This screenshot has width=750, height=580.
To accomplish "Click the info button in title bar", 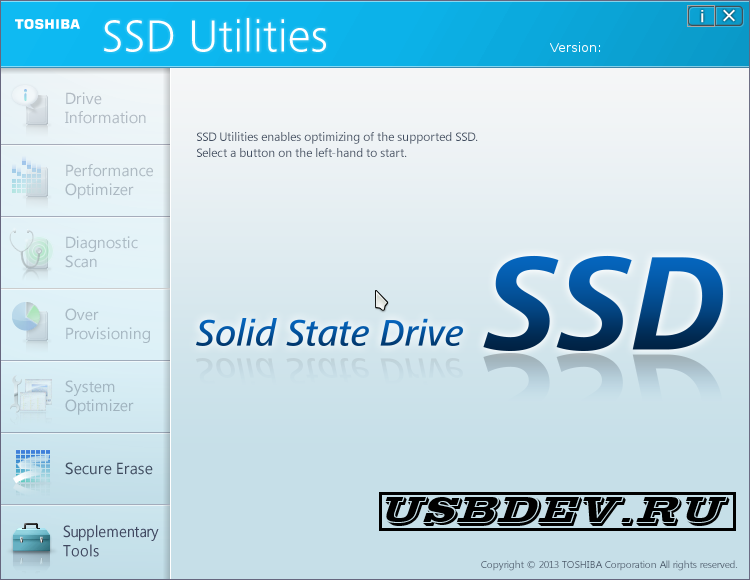I will pos(701,16).
